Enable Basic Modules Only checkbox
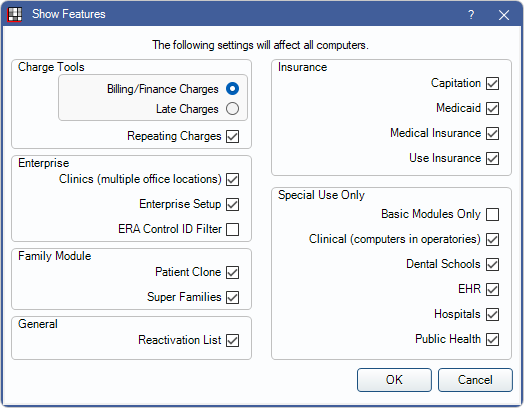The image size is (524, 408). [493, 215]
